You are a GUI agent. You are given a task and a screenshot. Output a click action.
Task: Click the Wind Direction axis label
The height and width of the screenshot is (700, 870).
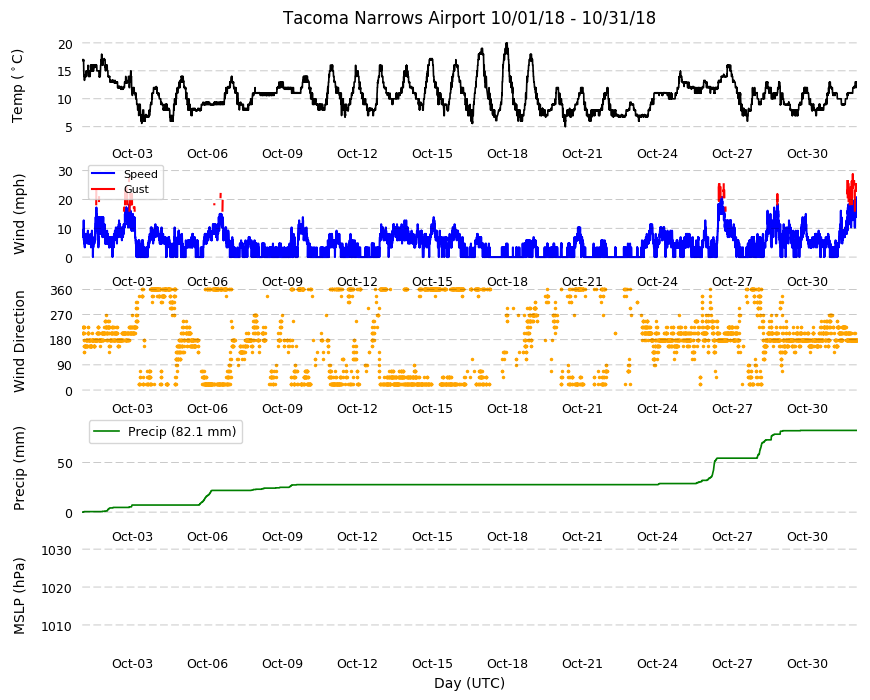(x=19, y=341)
